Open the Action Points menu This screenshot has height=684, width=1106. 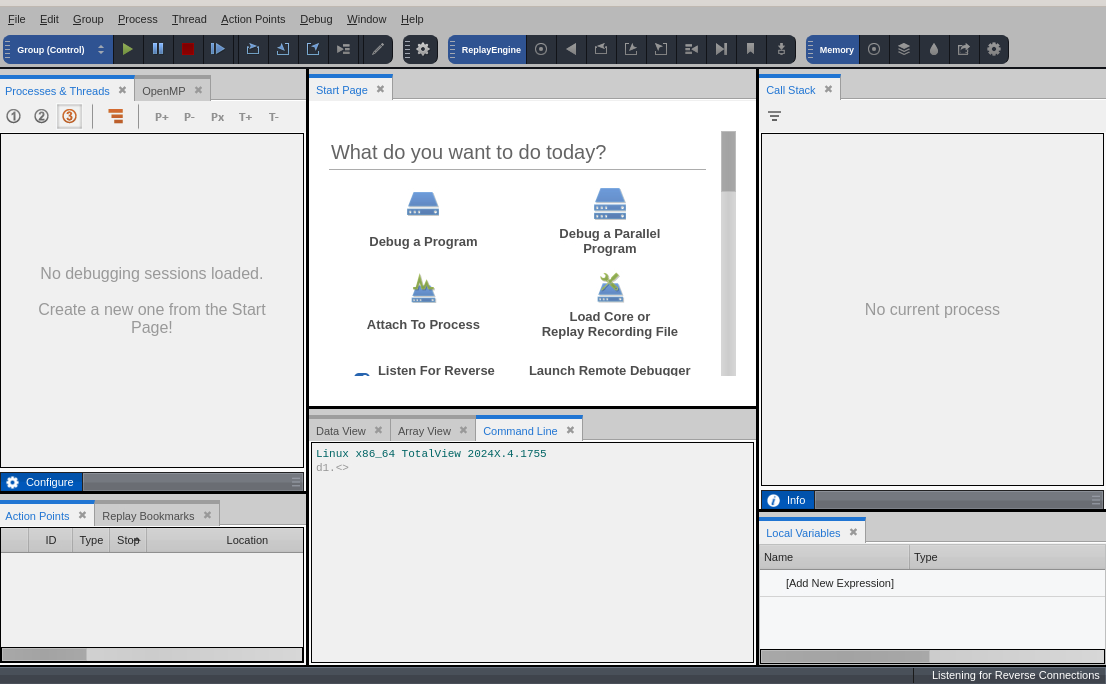point(253,19)
